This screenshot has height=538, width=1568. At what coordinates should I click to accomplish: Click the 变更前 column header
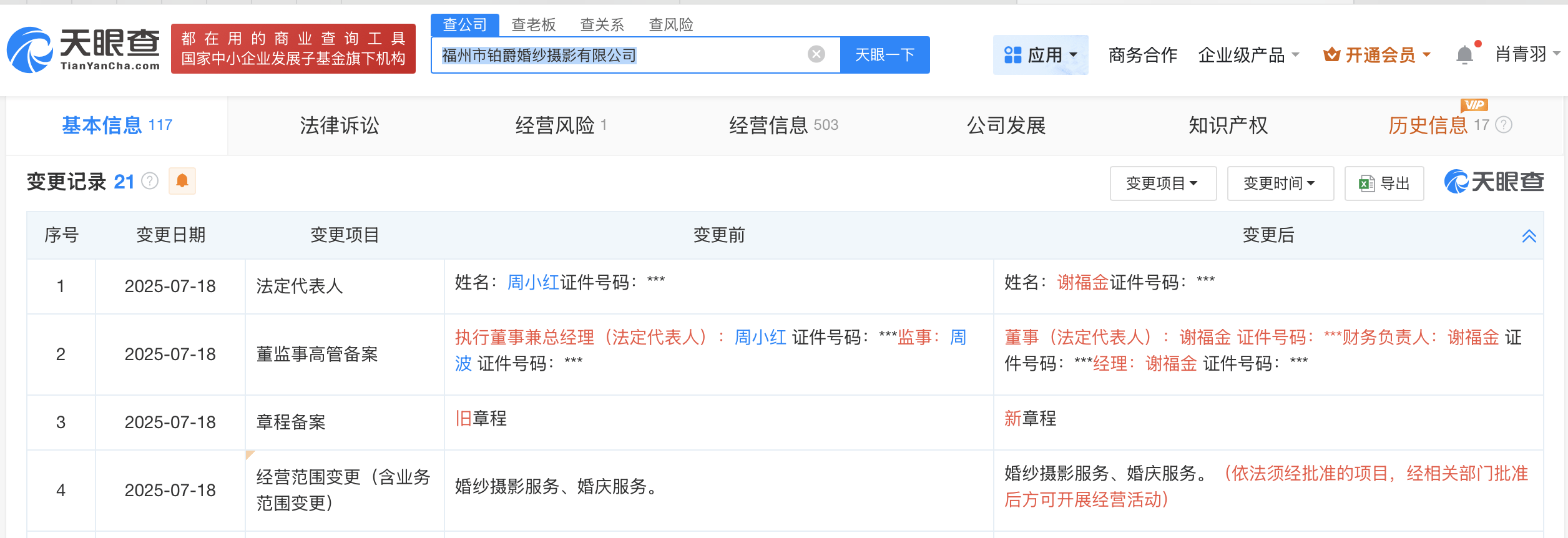[x=719, y=235]
